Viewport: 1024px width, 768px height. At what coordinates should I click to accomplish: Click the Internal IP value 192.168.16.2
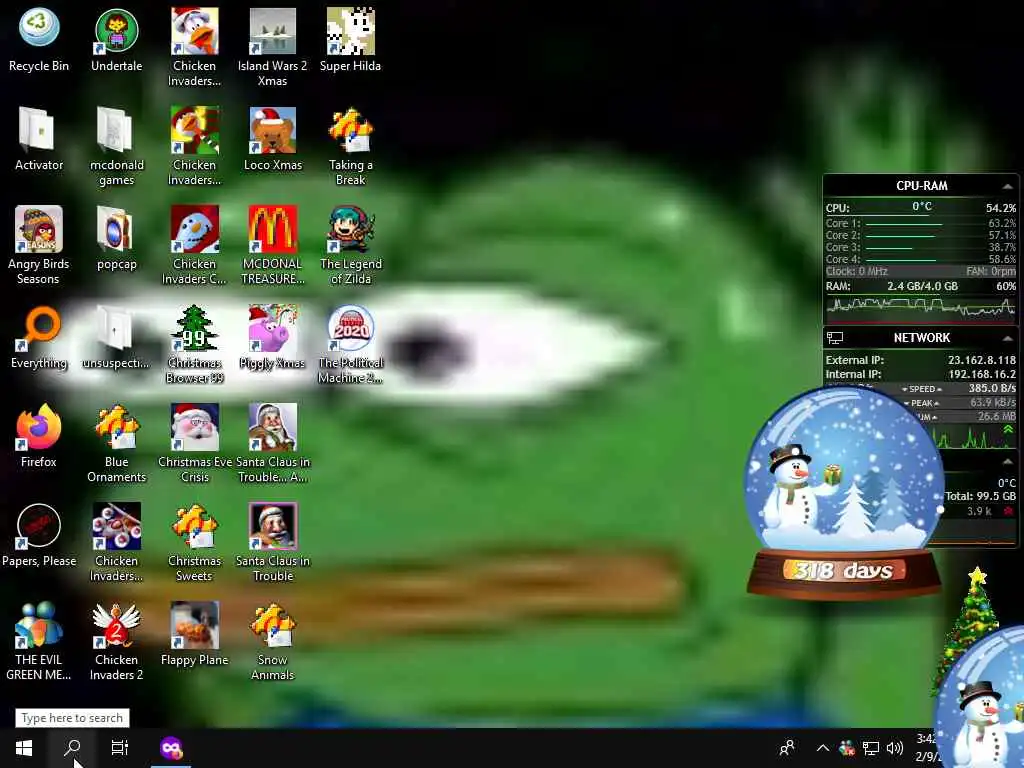[982, 374]
